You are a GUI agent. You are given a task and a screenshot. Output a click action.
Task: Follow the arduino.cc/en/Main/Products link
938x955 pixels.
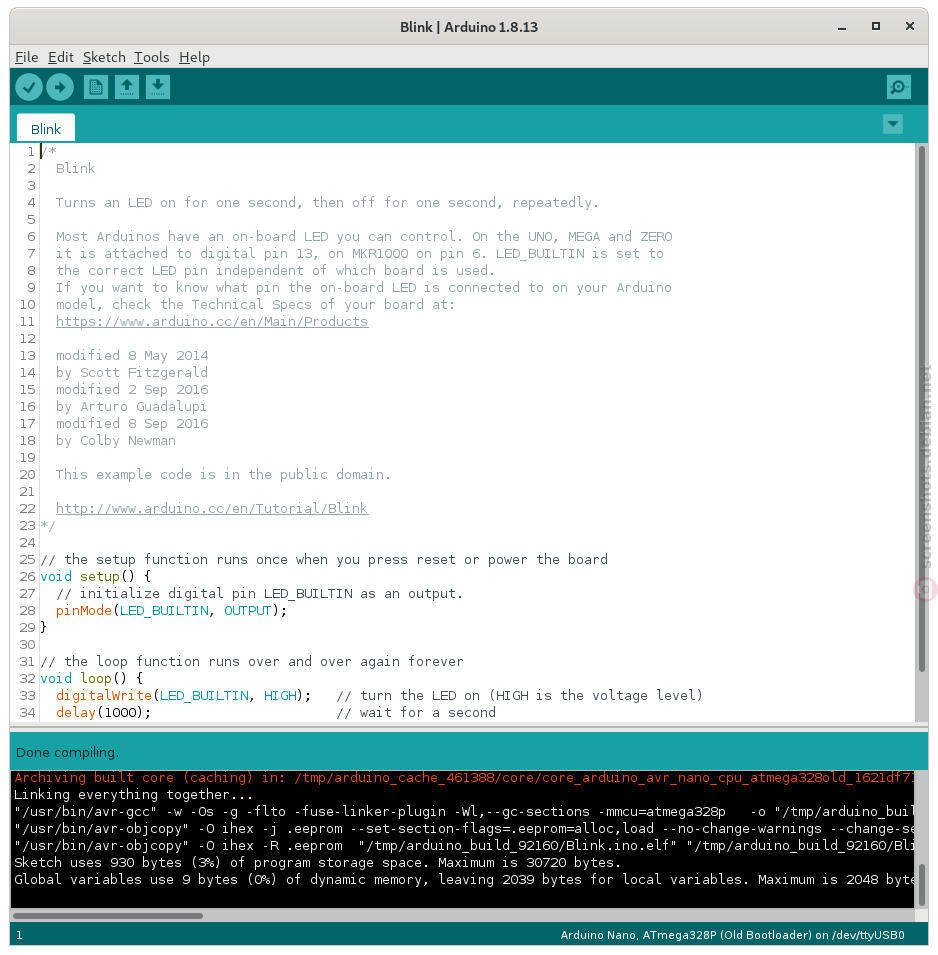pos(212,322)
